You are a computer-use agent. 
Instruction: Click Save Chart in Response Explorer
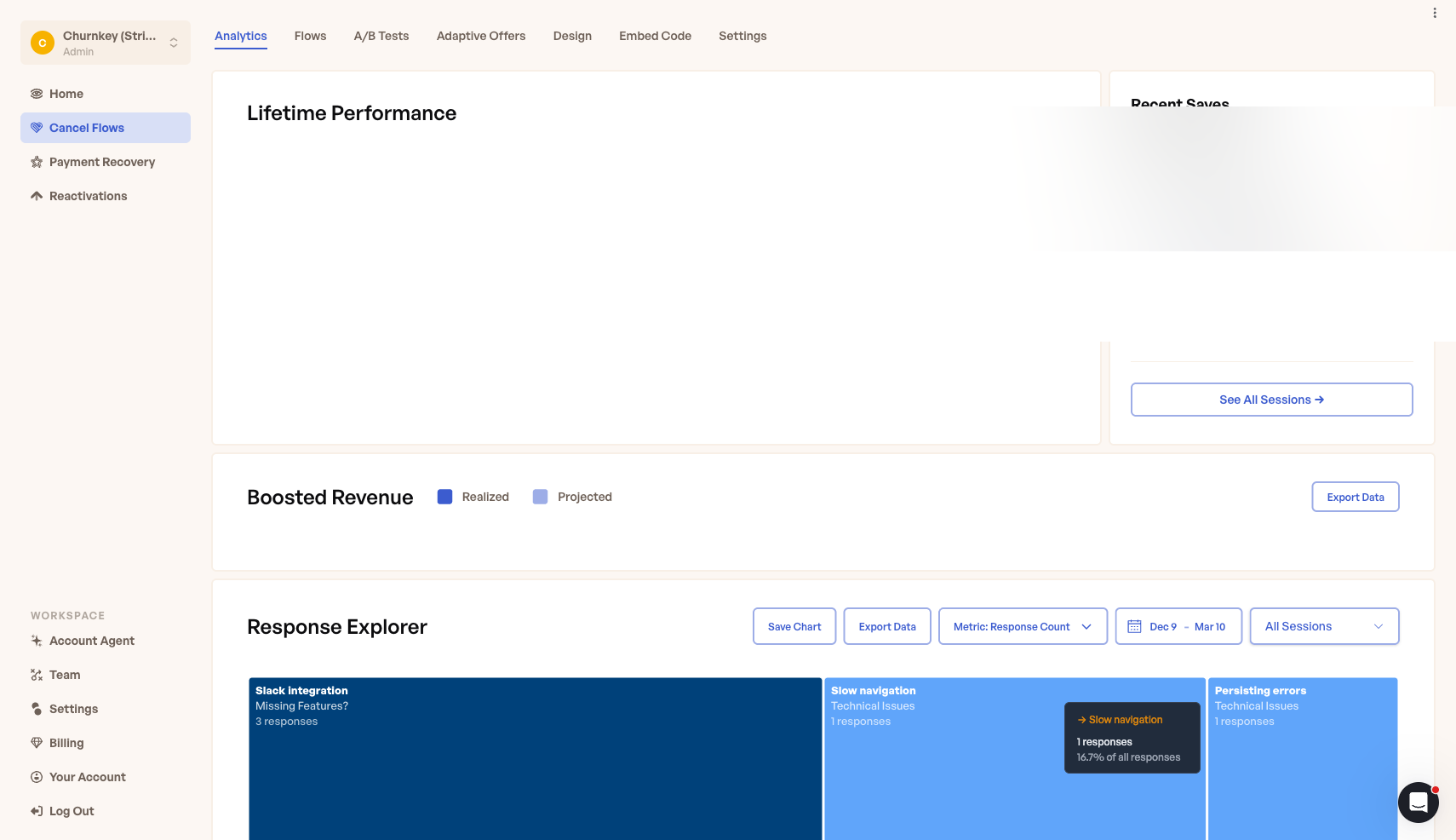pyautogui.click(x=794, y=626)
